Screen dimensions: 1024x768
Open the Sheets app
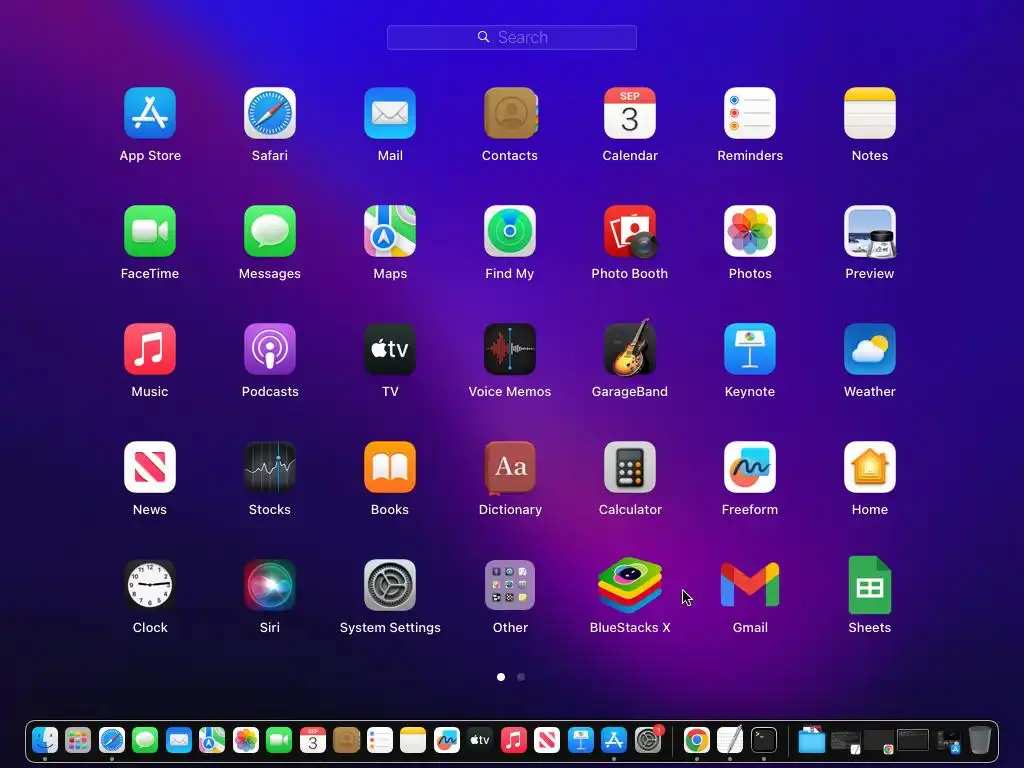tap(870, 585)
